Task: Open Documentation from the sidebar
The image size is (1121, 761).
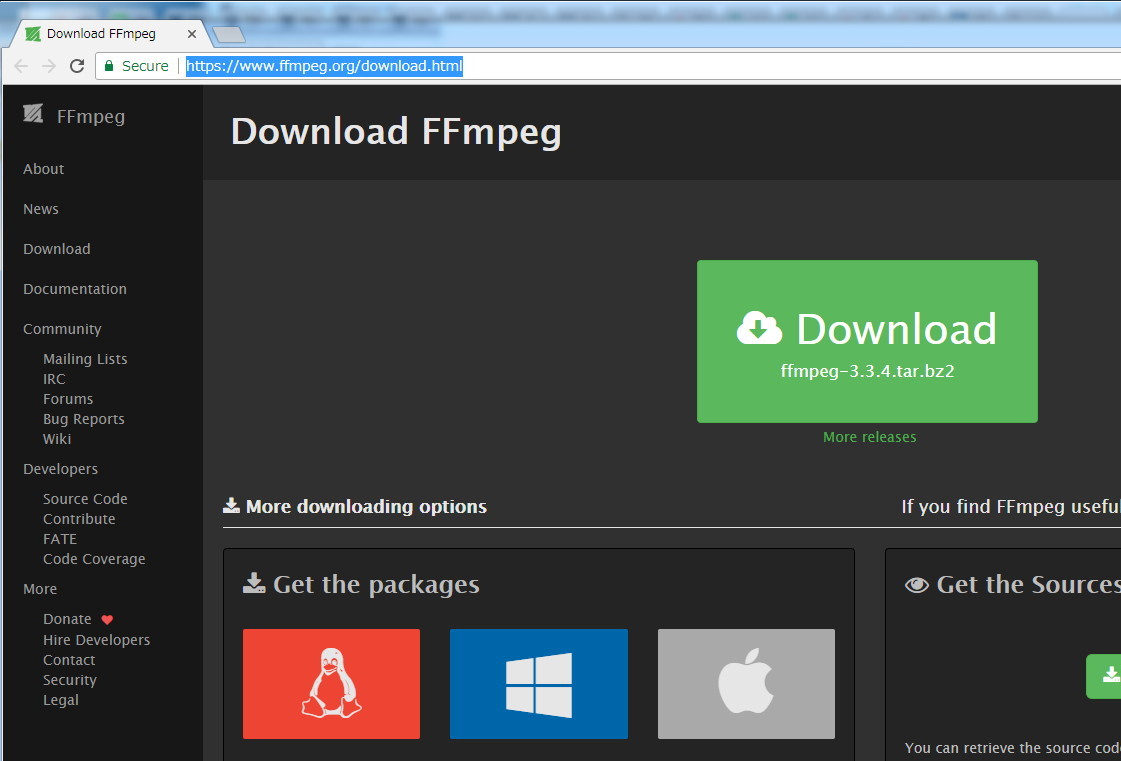Action: click(x=75, y=289)
